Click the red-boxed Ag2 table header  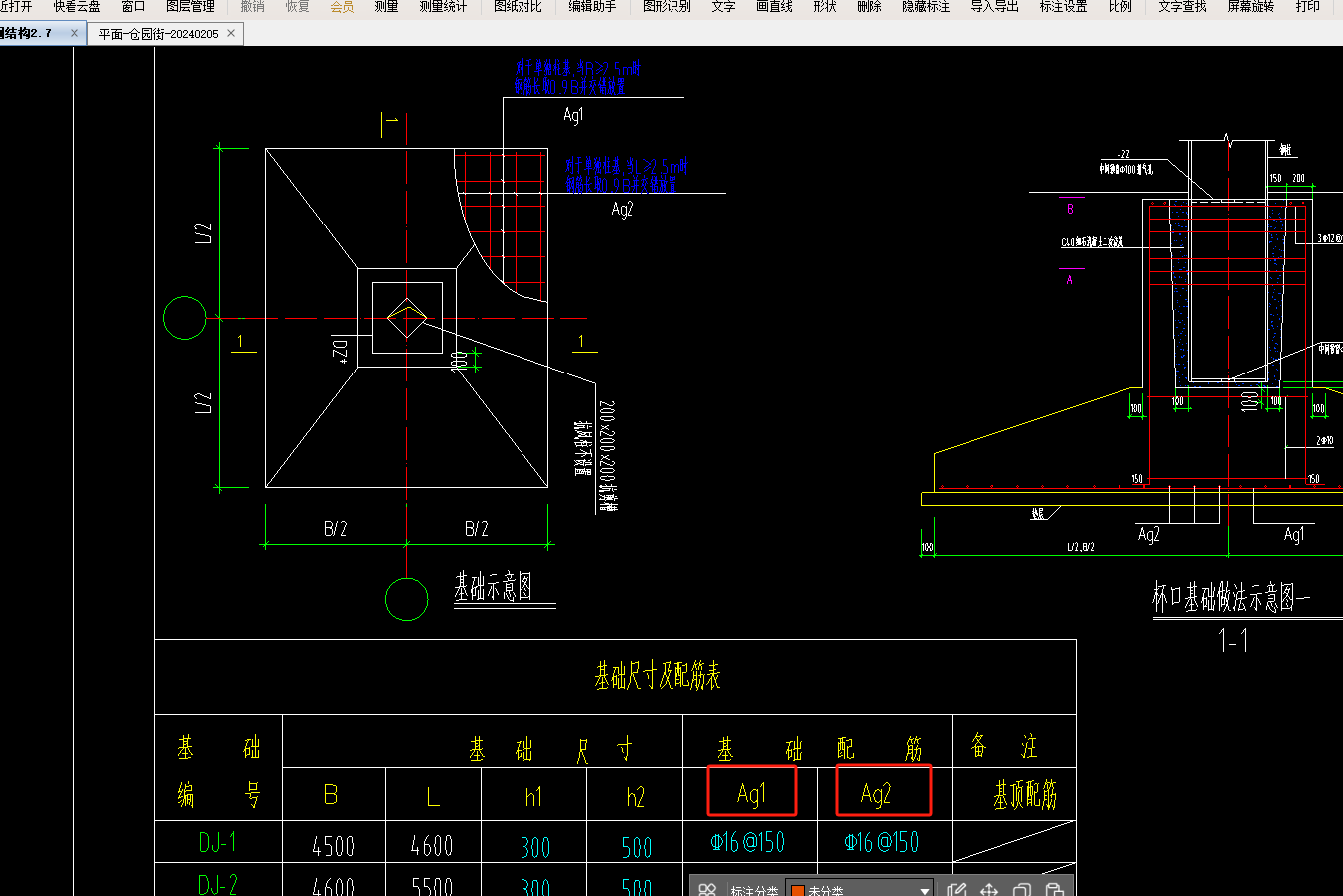[x=883, y=791]
